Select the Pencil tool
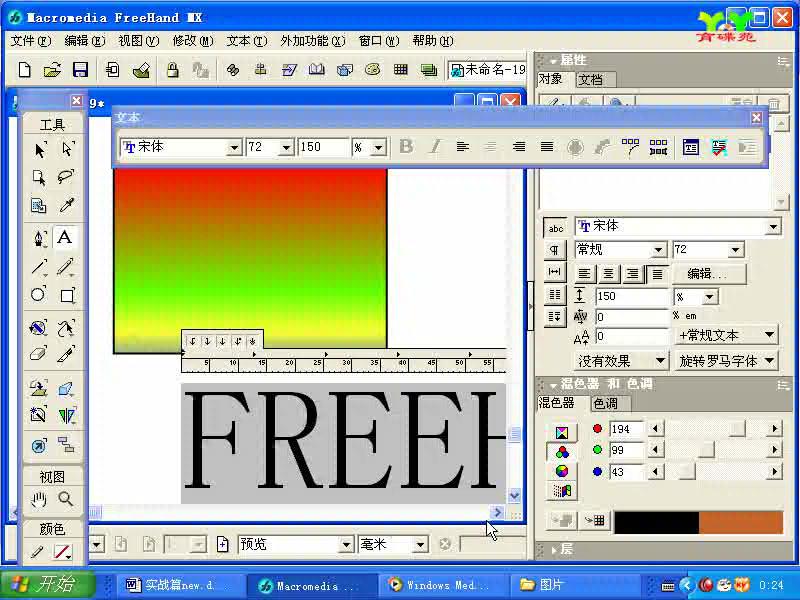Screen dimensions: 800x600 66,266
